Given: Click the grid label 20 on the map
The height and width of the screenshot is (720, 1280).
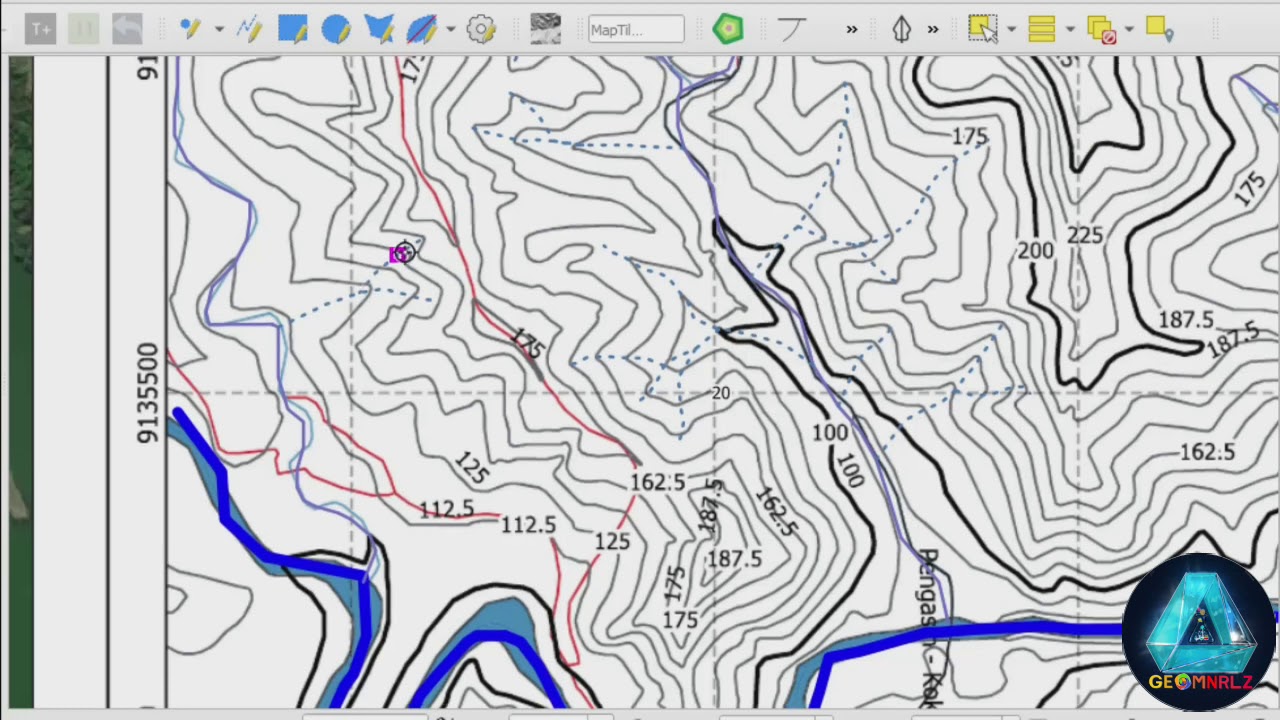Looking at the screenshot, I should [x=721, y=393].
